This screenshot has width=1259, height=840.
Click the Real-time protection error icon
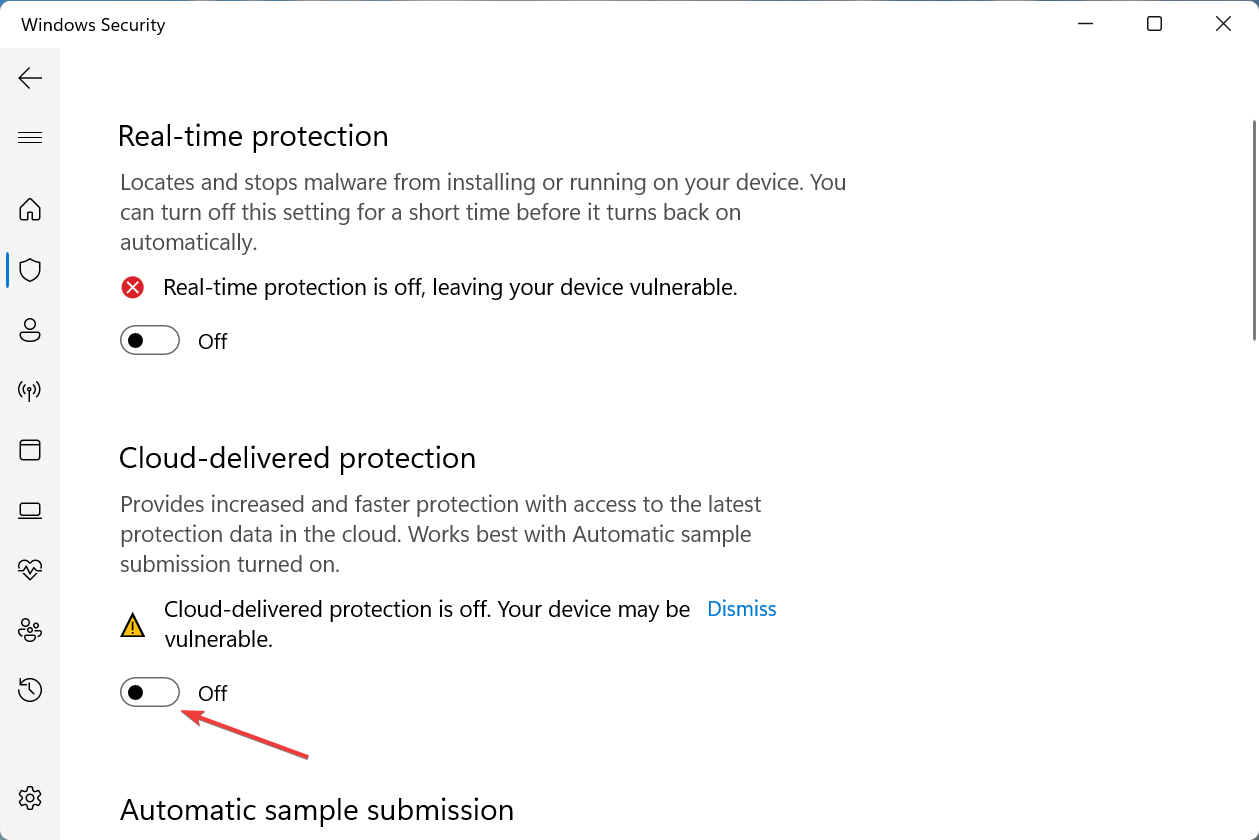click(x=132, y=287)
